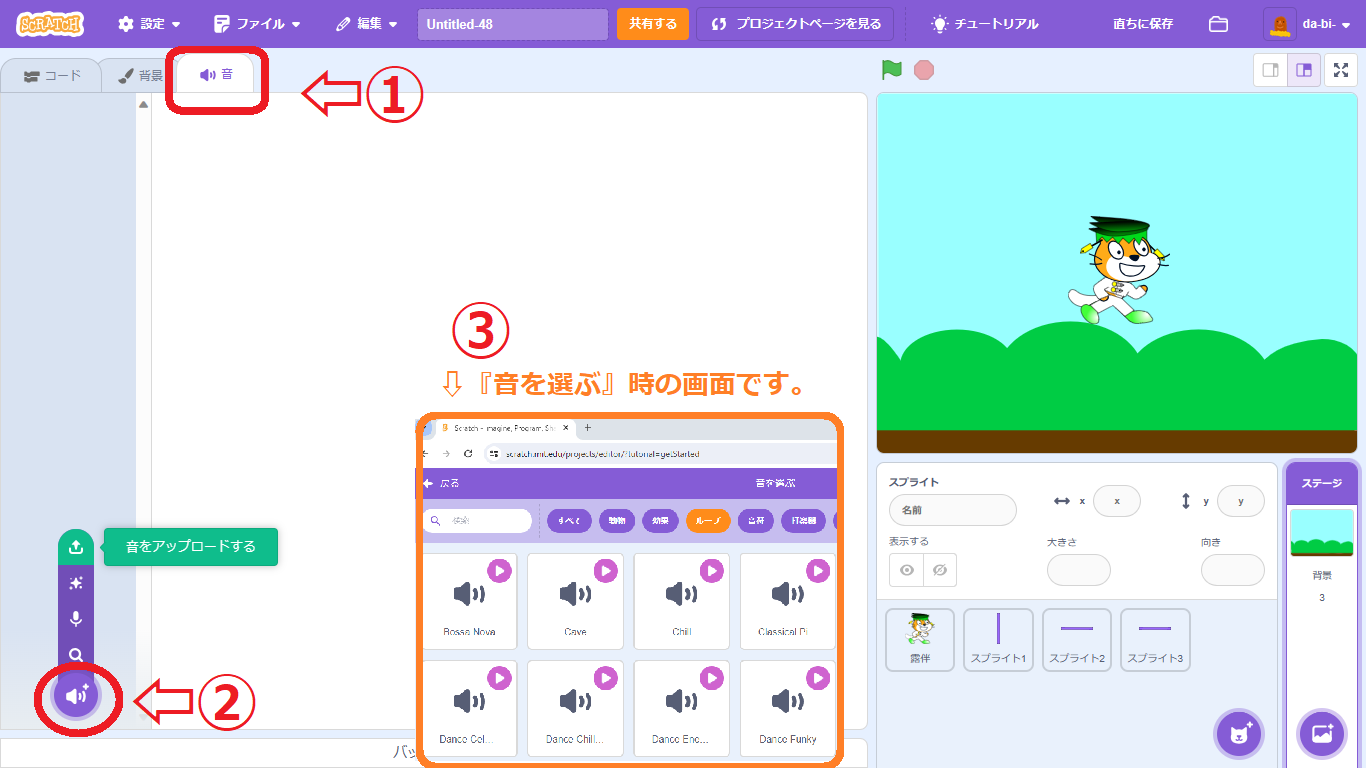Open the バックパック bar at bottom
Screen dimensions: 1366x768
click(x=434, y=753)
